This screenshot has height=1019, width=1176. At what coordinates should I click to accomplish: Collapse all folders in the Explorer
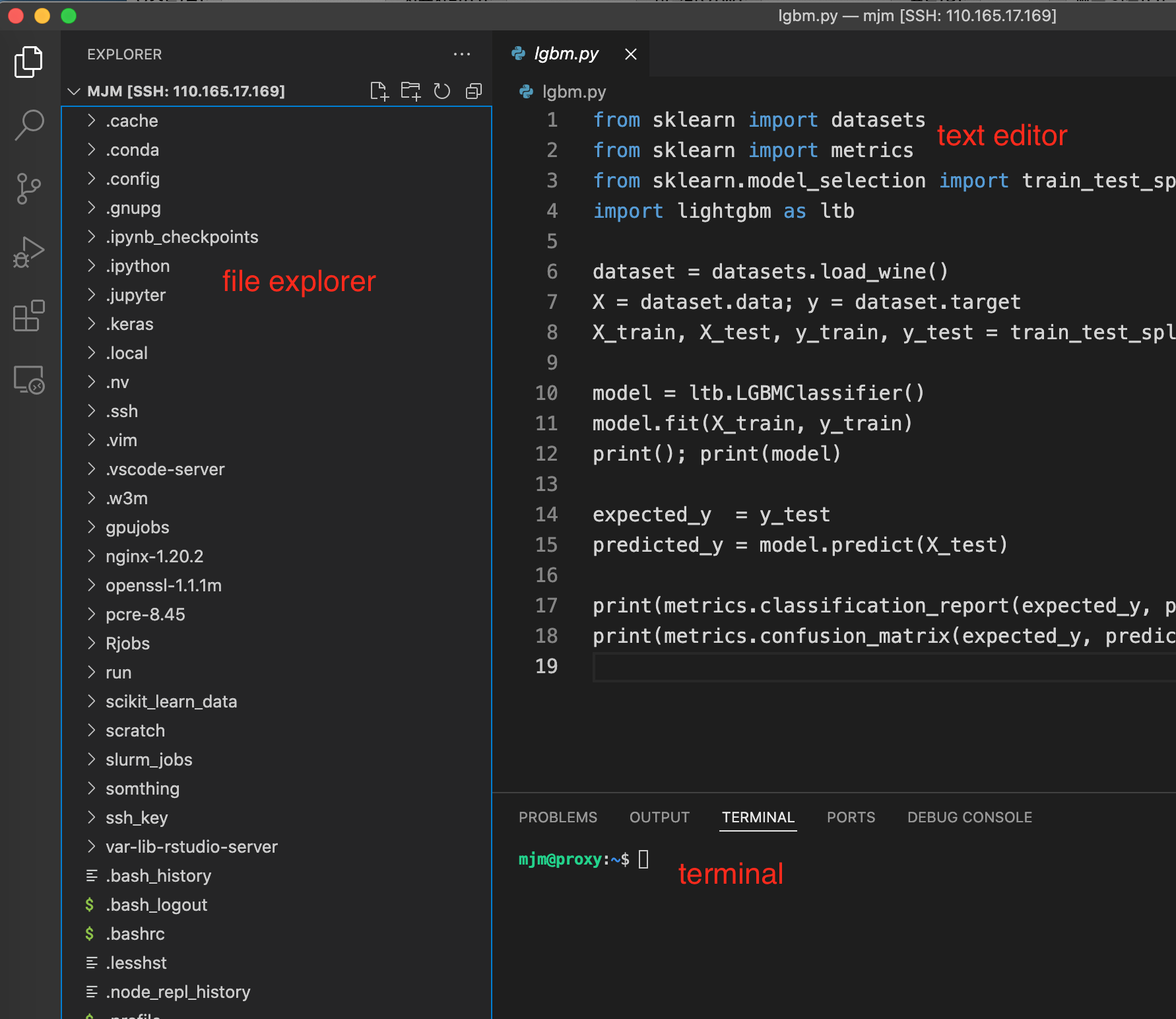click(474, 91)
